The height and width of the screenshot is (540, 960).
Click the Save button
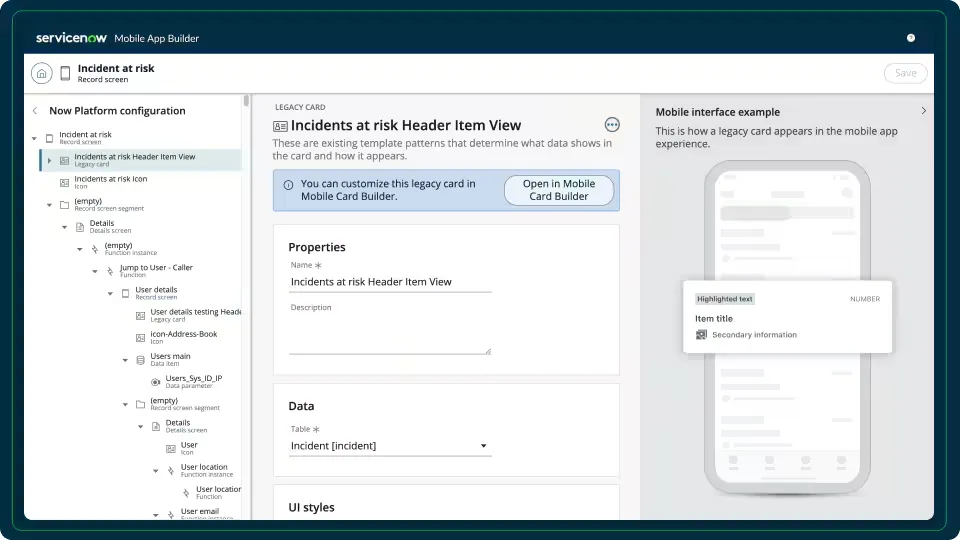click(x=906, y=73)
